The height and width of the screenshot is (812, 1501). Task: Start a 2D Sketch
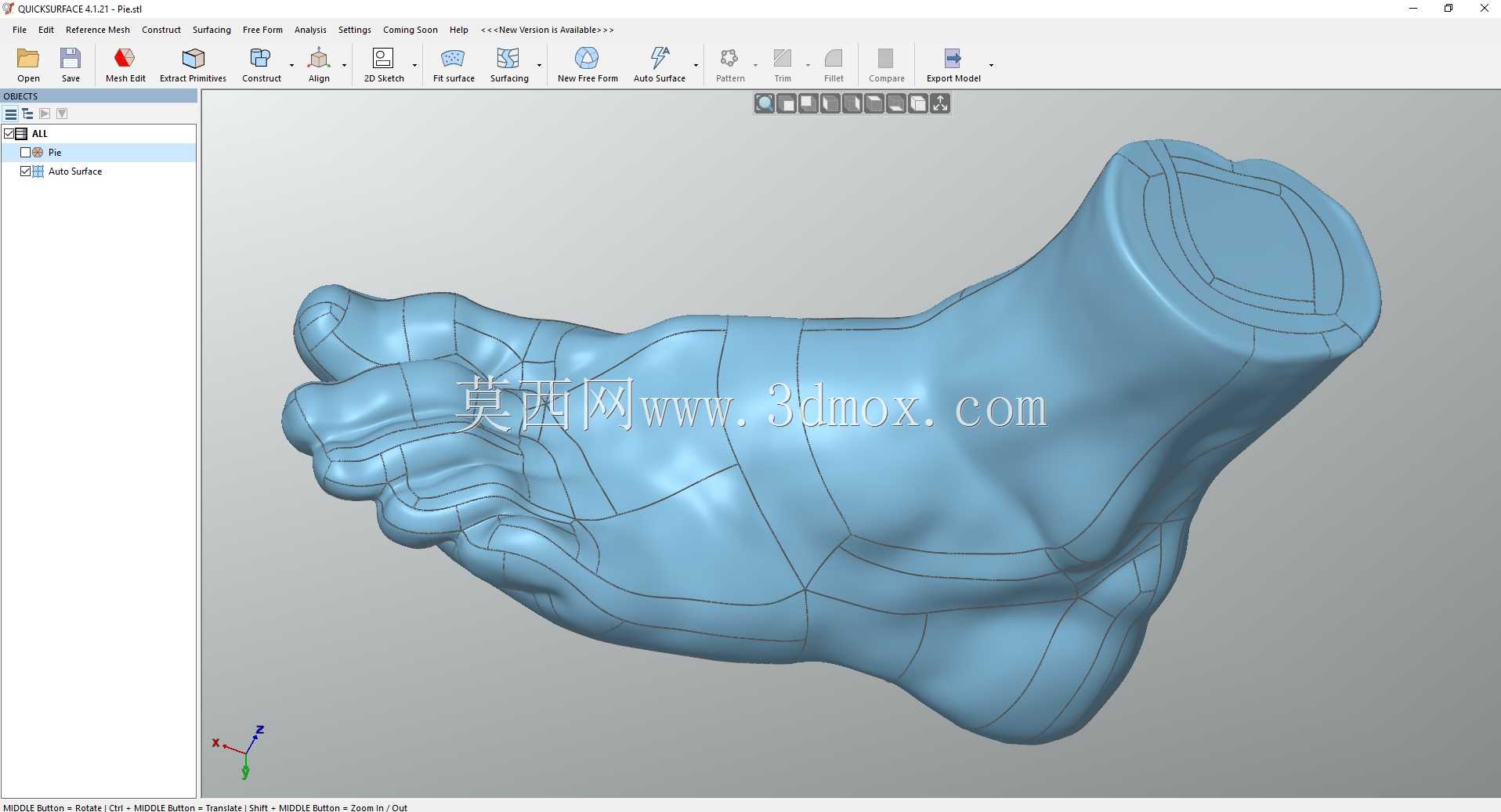(384, 64)
